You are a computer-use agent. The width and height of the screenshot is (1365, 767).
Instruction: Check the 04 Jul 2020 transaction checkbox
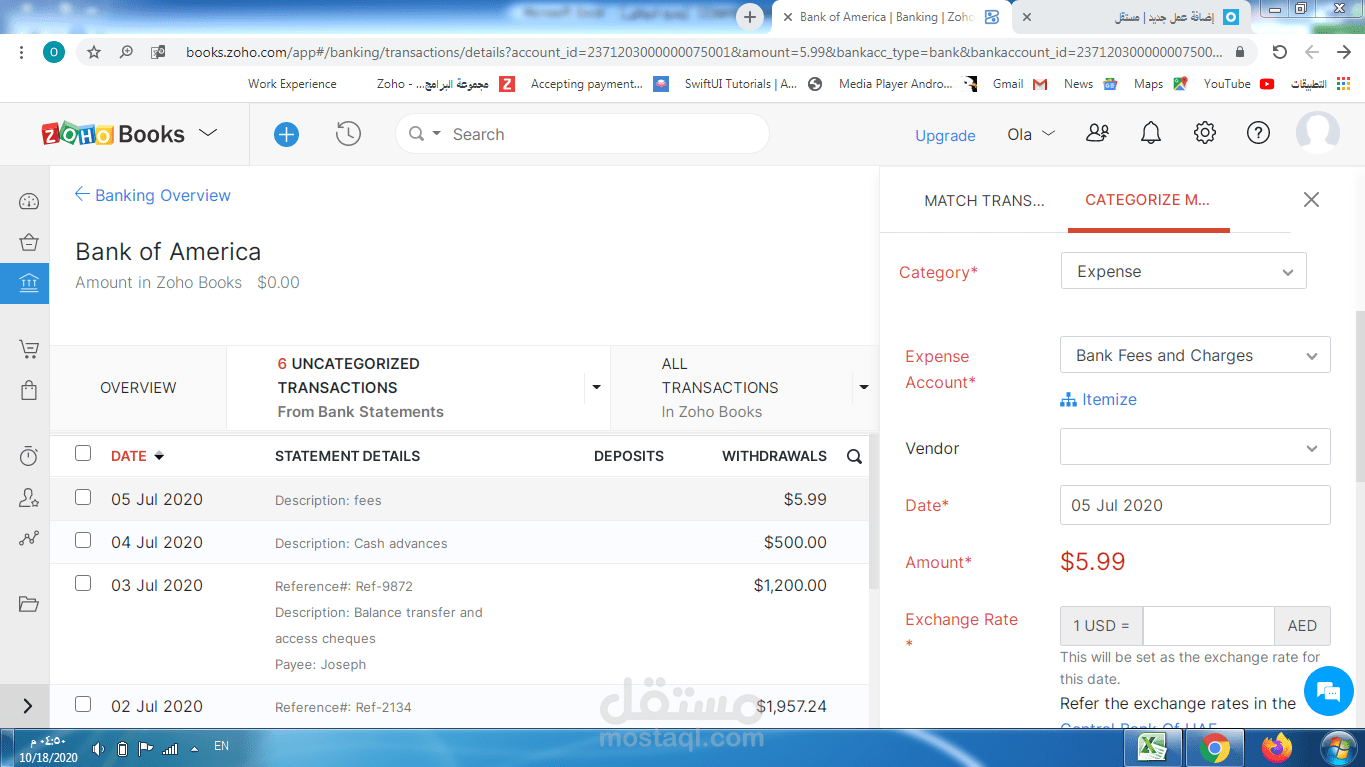(83, 540)
